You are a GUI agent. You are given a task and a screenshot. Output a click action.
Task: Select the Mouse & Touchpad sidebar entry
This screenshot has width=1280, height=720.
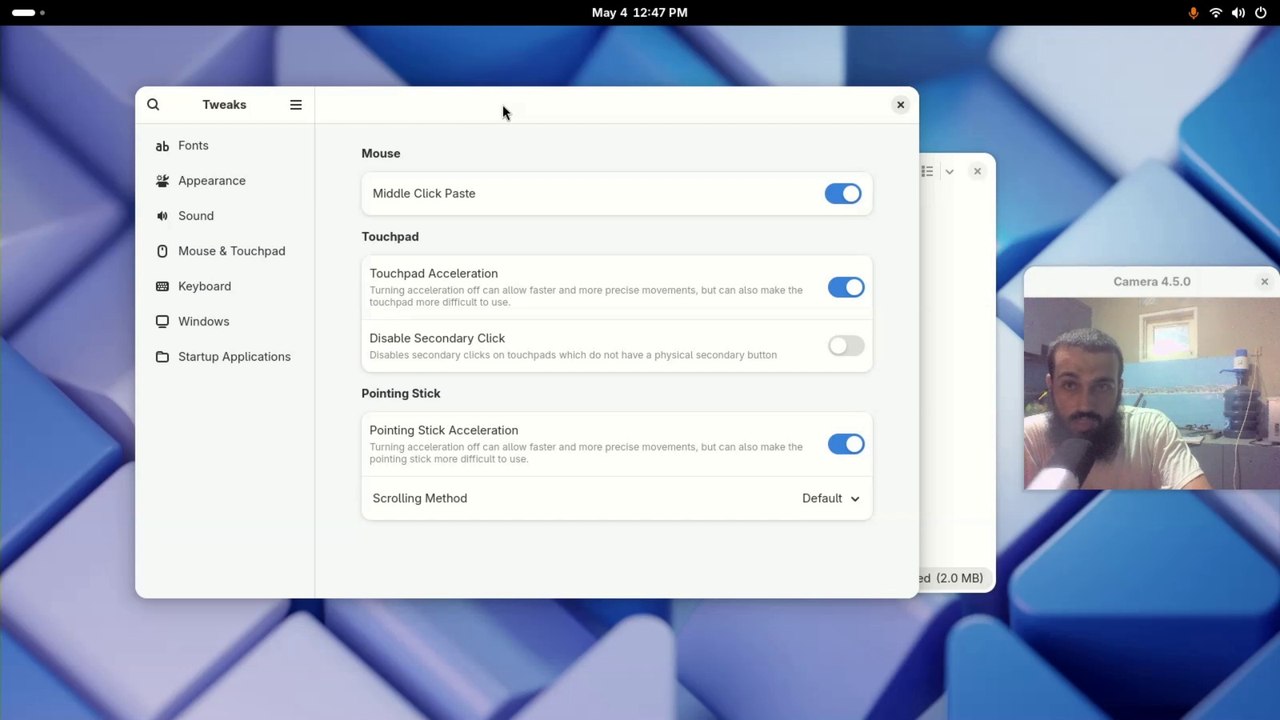225,251
